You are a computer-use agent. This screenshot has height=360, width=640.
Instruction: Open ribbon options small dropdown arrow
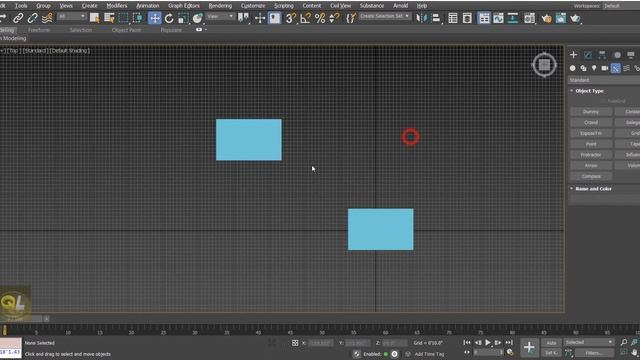(x=206, y=30)
